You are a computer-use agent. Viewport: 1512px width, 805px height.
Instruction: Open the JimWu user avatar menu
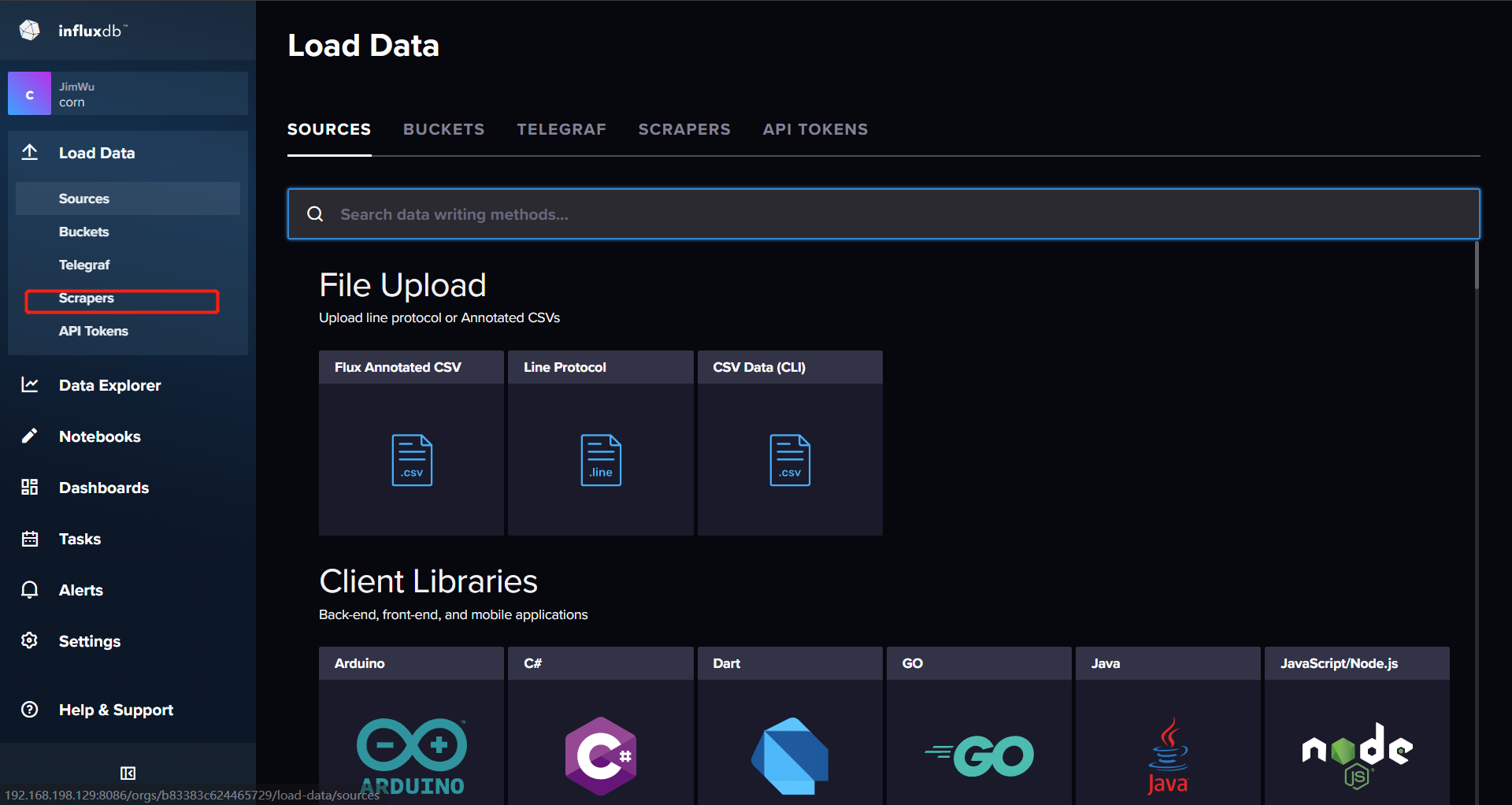coord(29,94)
